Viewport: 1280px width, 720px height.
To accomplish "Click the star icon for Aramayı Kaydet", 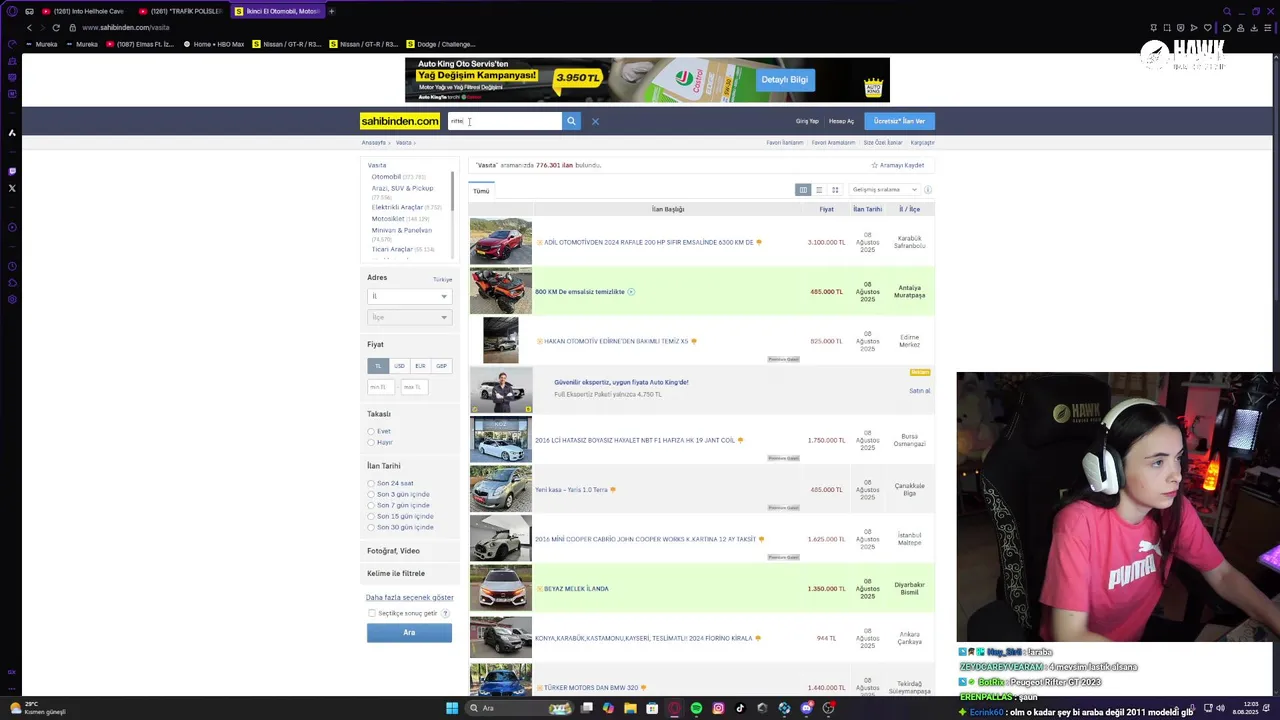I will tap(874, 165).
